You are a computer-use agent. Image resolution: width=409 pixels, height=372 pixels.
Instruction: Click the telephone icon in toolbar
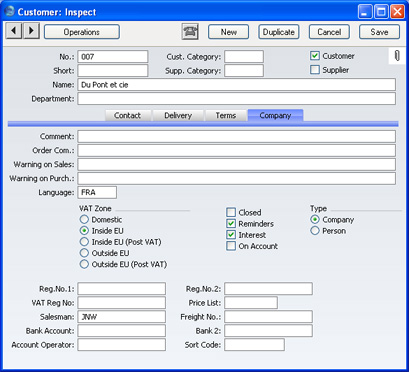pos(190,32)
